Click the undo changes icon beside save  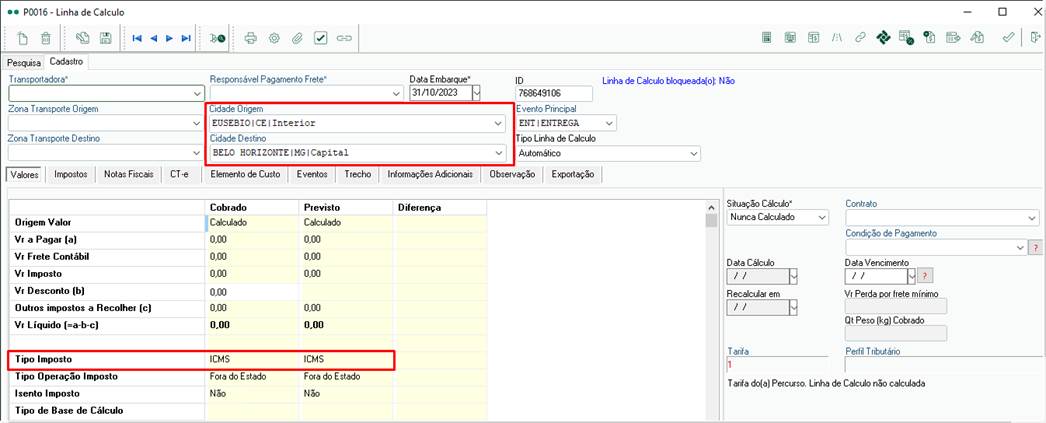pos(83,38)
